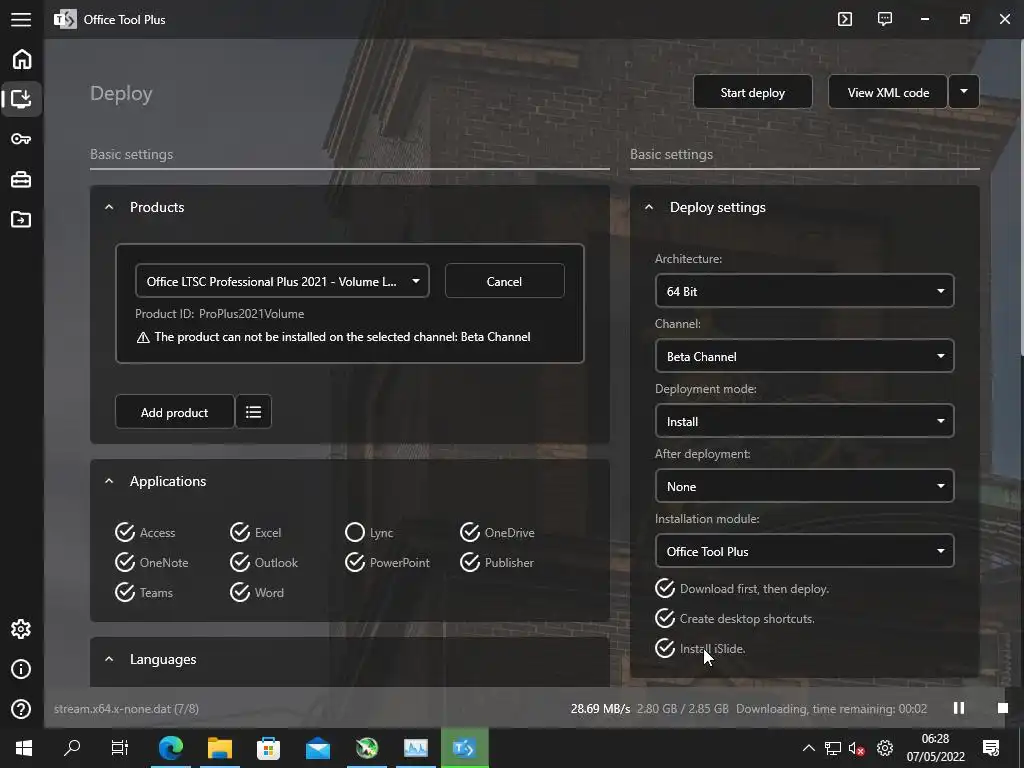1024x768 pixels.
Task: Enable the Lync application checkbox
Action: click(355, 532)
